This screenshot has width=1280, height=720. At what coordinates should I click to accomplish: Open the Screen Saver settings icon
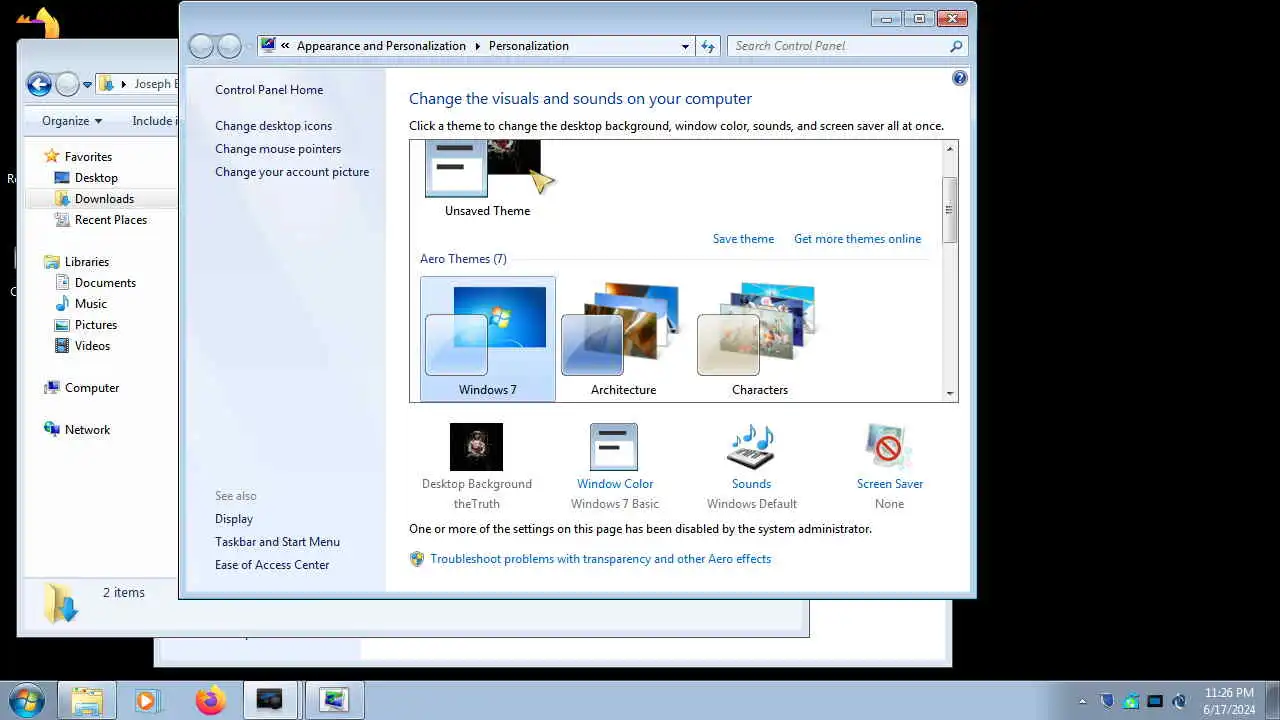(888, 447)
